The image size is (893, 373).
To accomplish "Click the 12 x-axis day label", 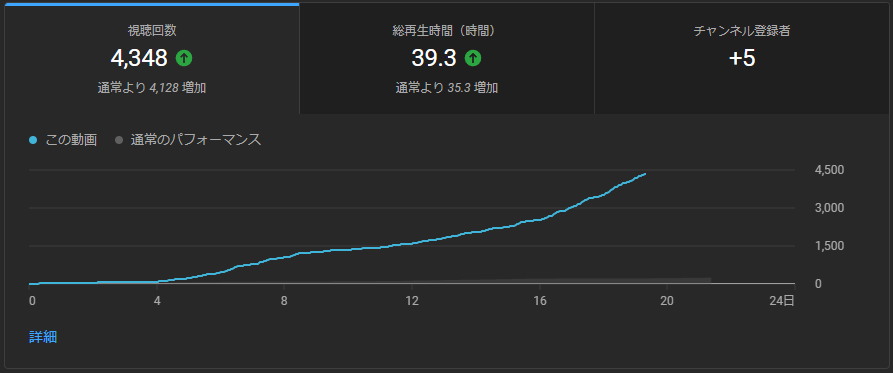I will coord(412,301).
